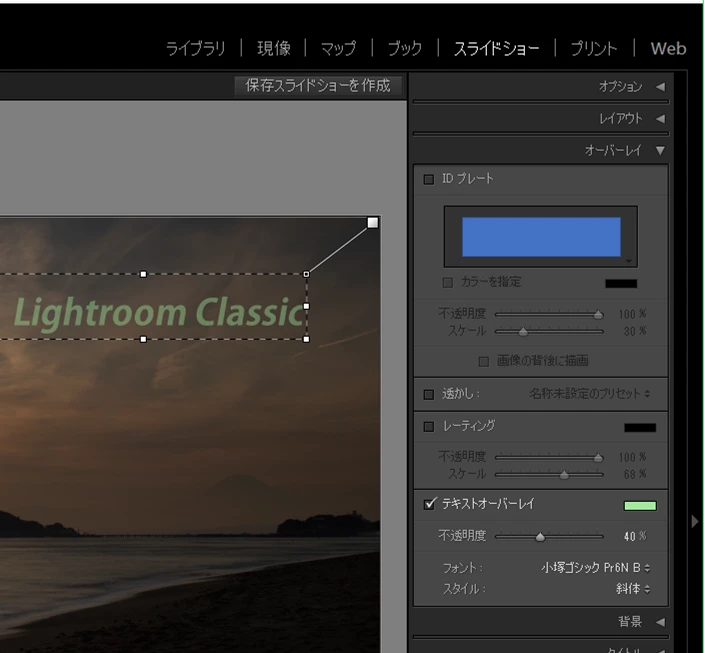Open the 現像 module
Screen dimensions: 705x653
(x=274, y=49)
